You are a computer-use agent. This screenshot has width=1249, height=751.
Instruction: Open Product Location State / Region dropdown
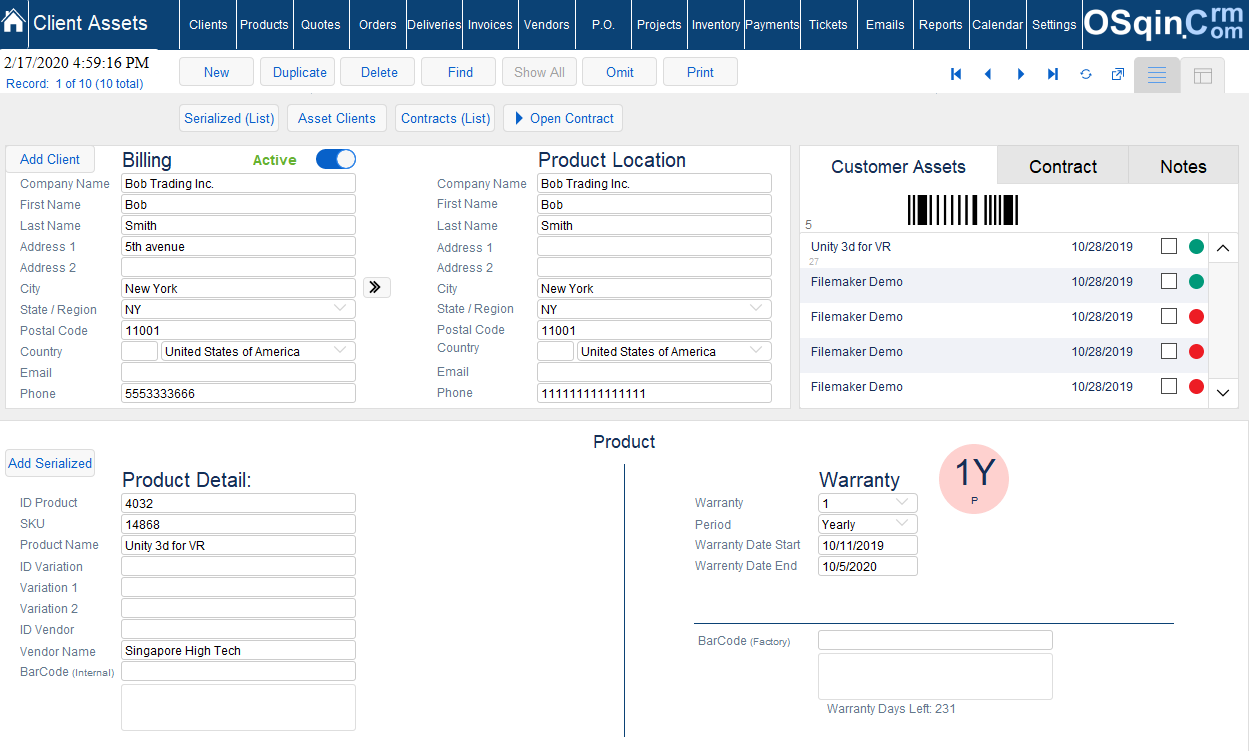tap(757, 309)
